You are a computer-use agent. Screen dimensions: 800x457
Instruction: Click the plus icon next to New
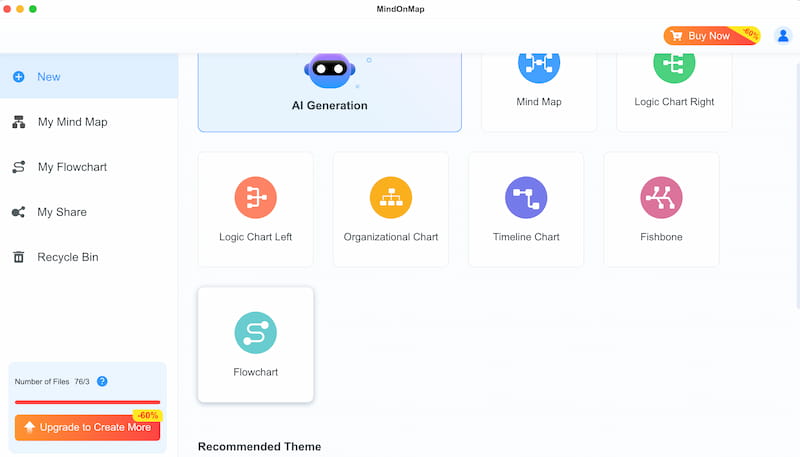[18, 77]
